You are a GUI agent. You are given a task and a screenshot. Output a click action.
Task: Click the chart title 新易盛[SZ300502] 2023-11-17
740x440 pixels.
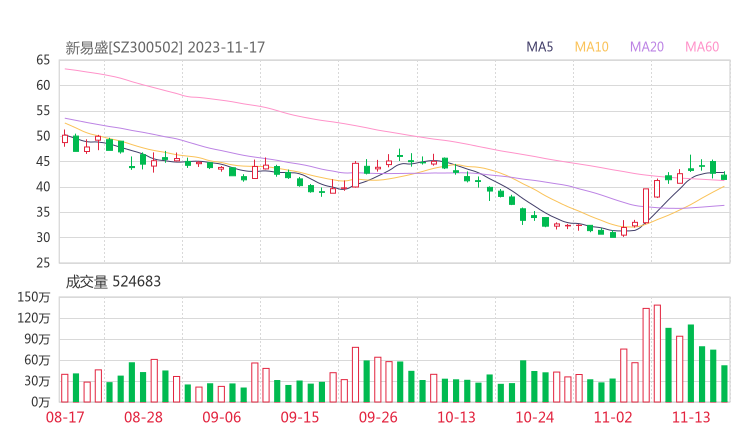coord(165,48)
